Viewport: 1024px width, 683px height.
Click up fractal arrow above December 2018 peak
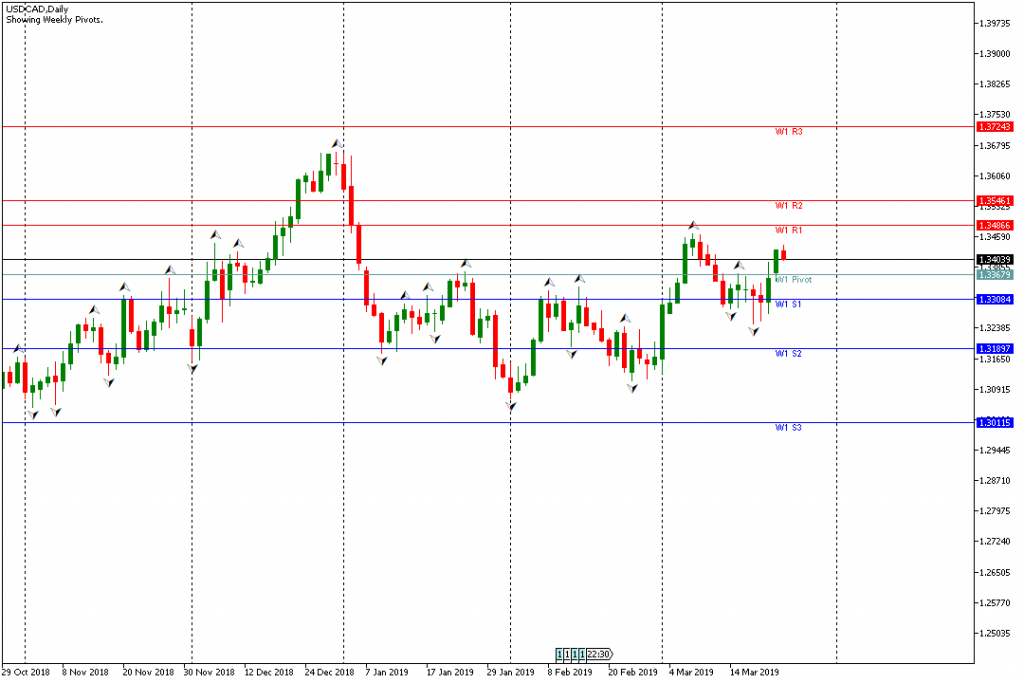tap(337, 143)
